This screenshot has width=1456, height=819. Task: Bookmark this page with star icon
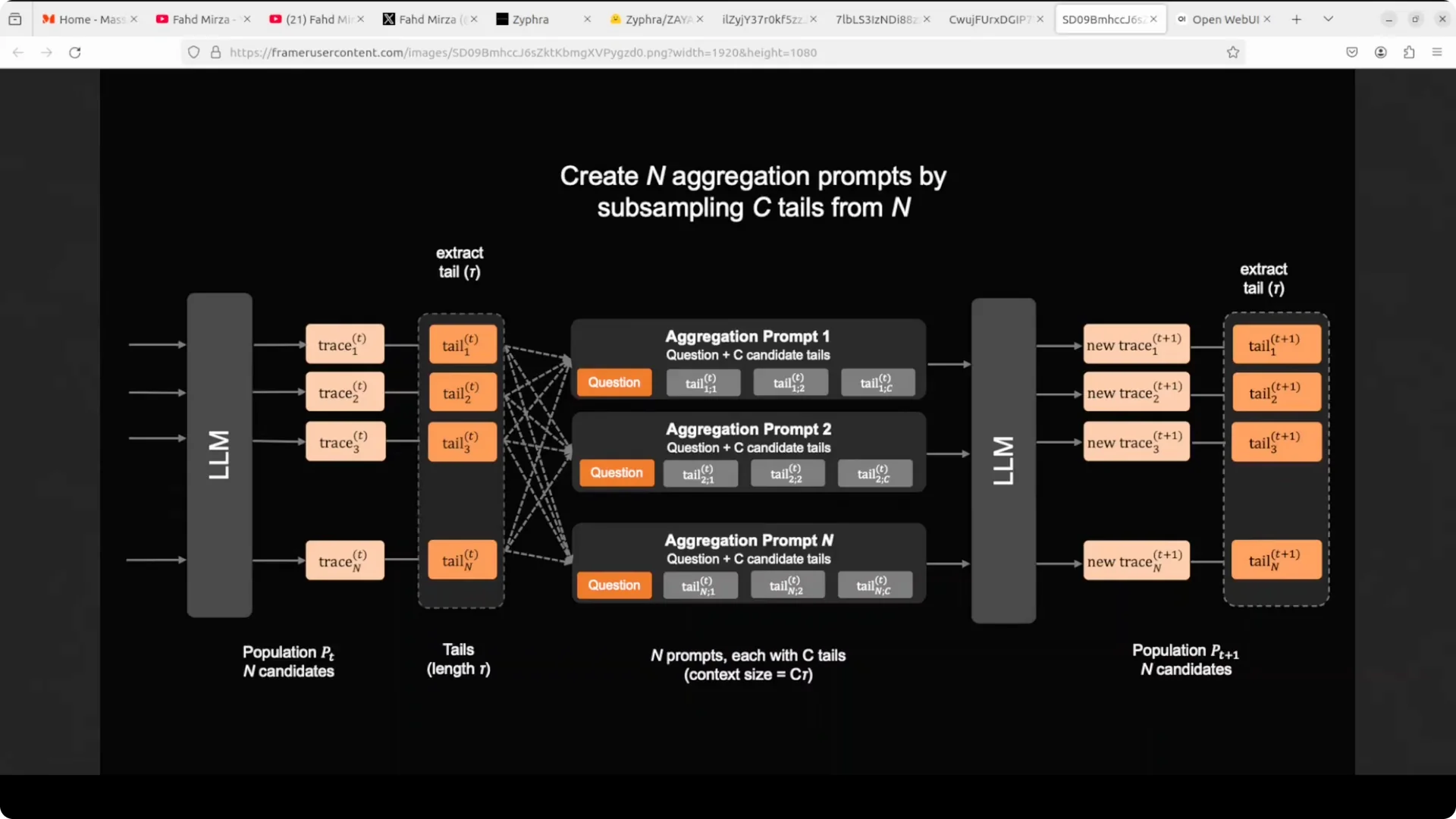point(1233,52)
